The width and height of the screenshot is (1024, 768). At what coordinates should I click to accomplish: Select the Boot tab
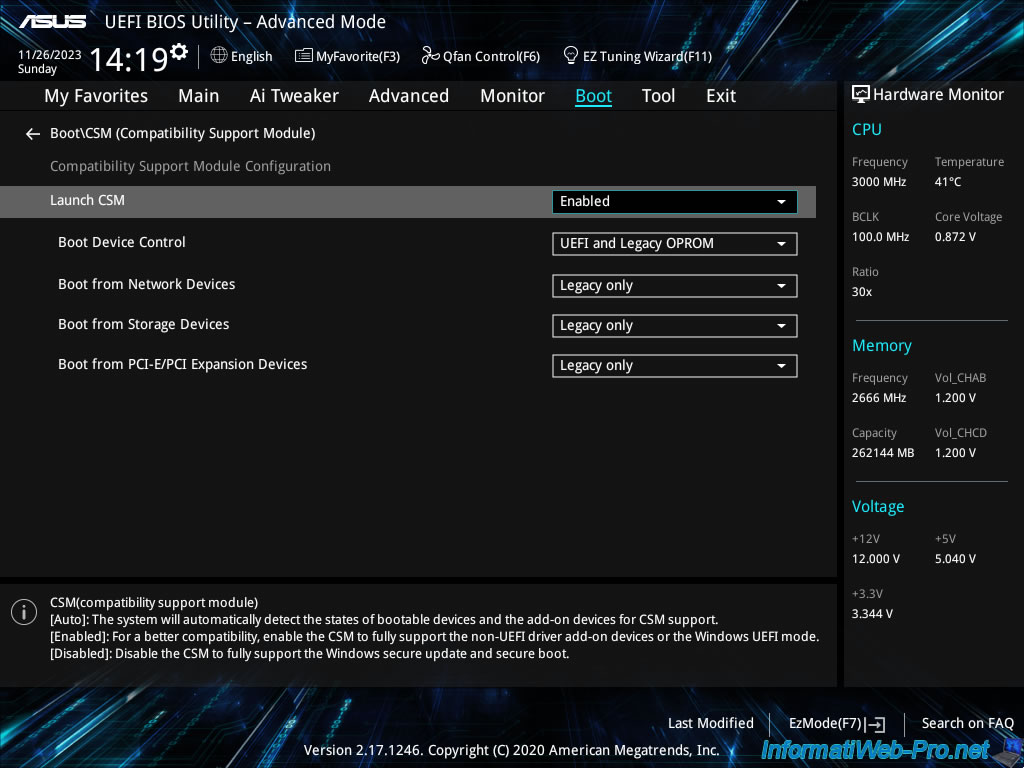tap(594, 96)
